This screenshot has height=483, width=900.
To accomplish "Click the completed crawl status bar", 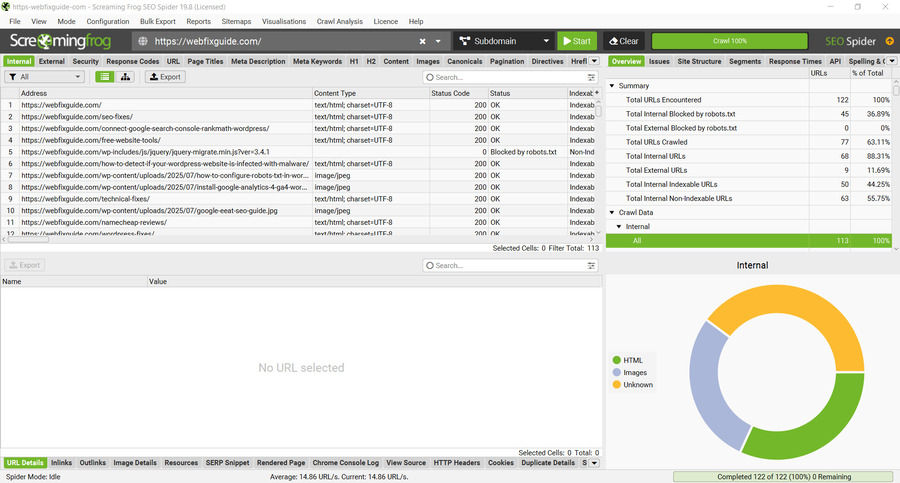I will 783,477.
